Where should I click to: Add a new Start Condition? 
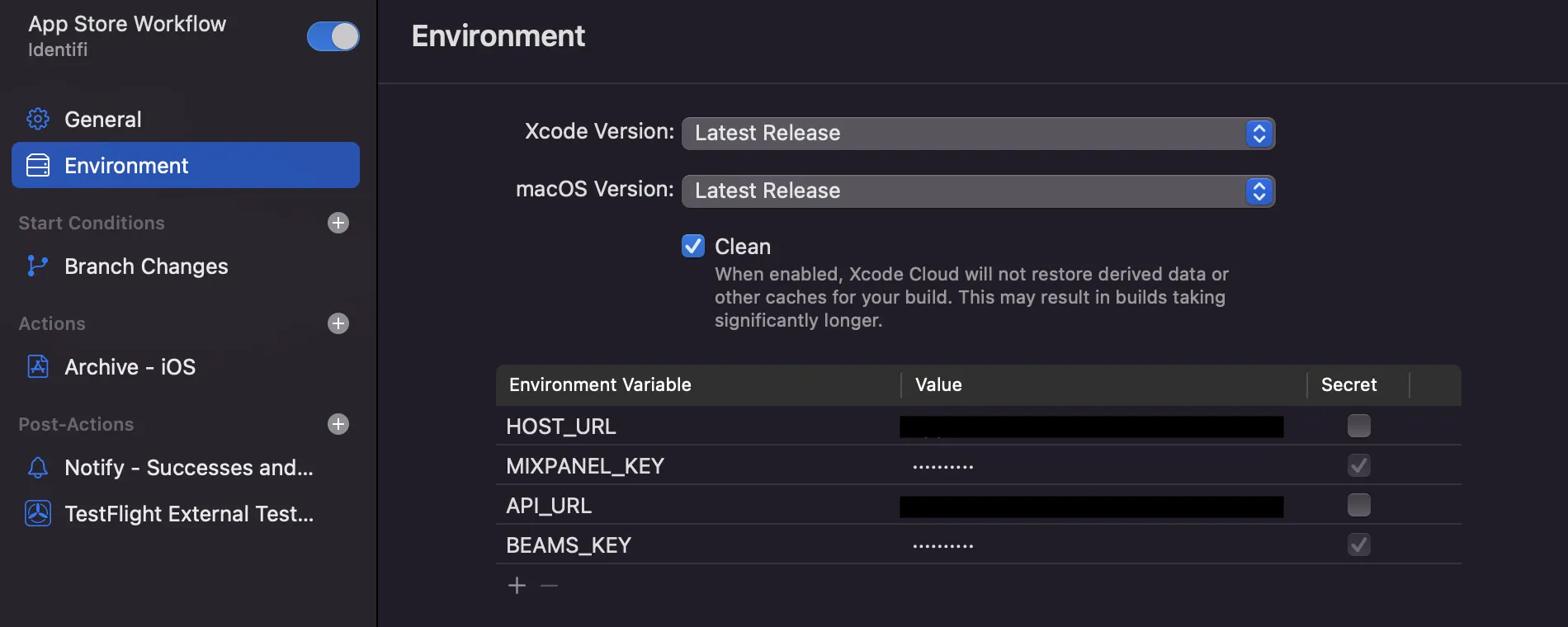(x=338, y=223)
